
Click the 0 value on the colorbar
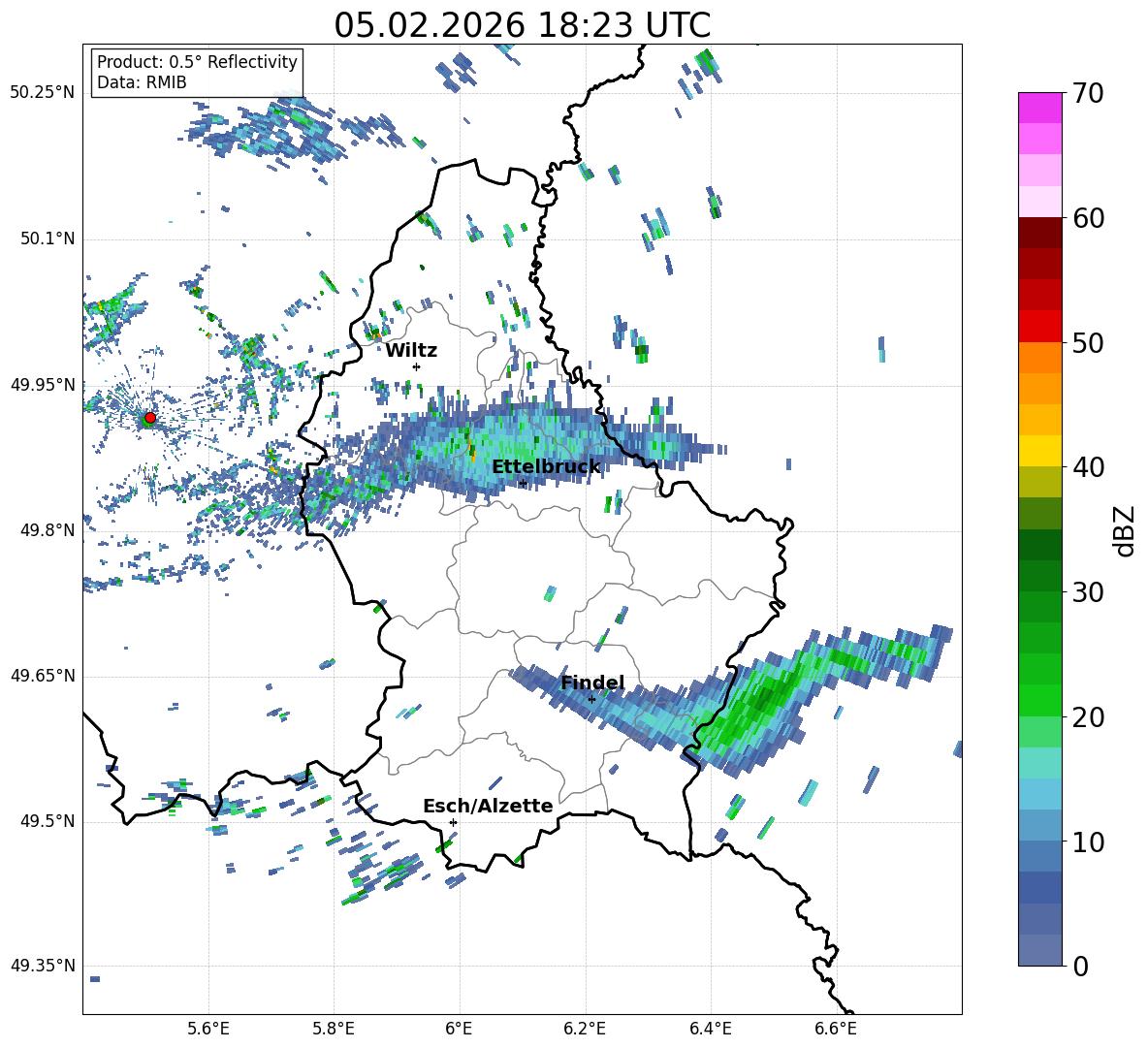[x=1080, y=967]
